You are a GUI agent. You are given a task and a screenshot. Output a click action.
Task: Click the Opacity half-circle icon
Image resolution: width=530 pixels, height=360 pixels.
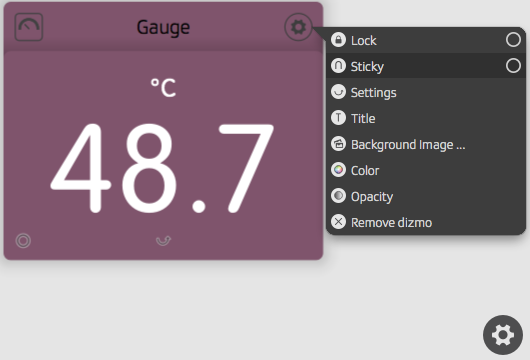(x=338, y=196)
